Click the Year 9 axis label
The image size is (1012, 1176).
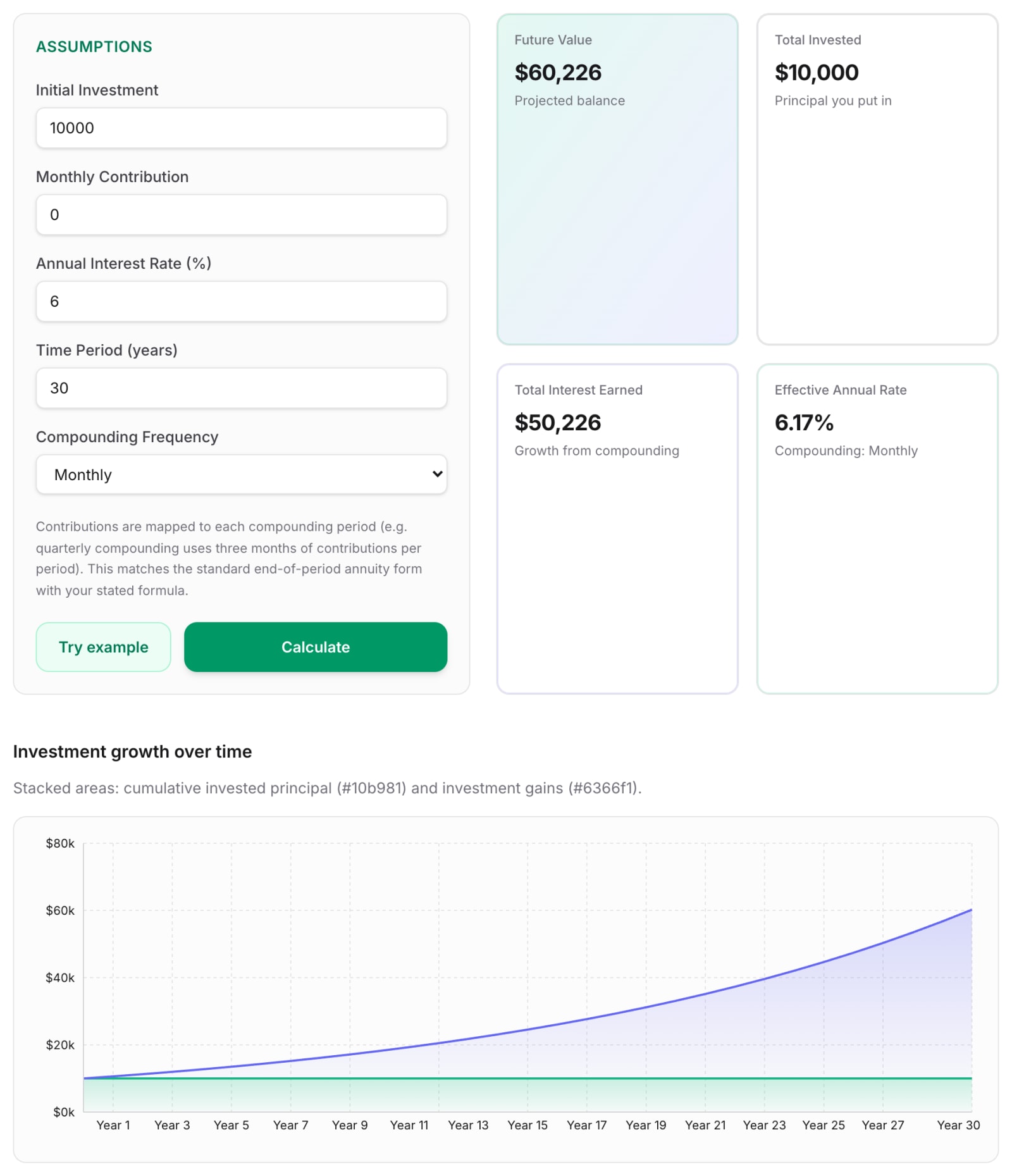click(350, 1125)
